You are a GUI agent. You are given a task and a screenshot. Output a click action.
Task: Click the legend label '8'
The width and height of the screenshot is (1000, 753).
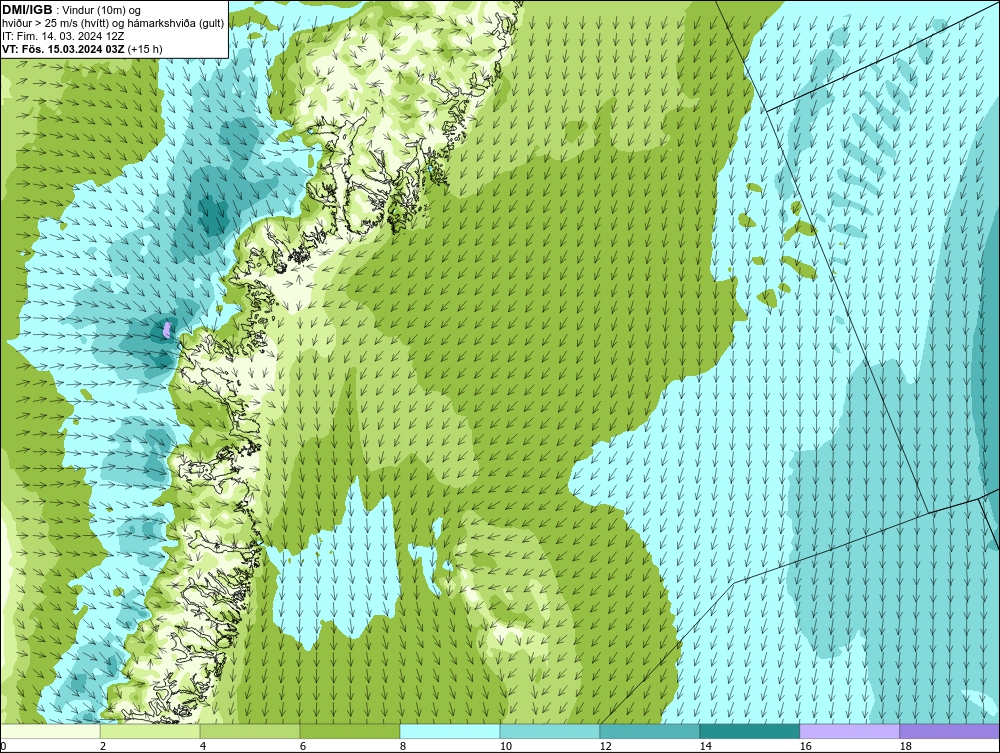(402, 746)
